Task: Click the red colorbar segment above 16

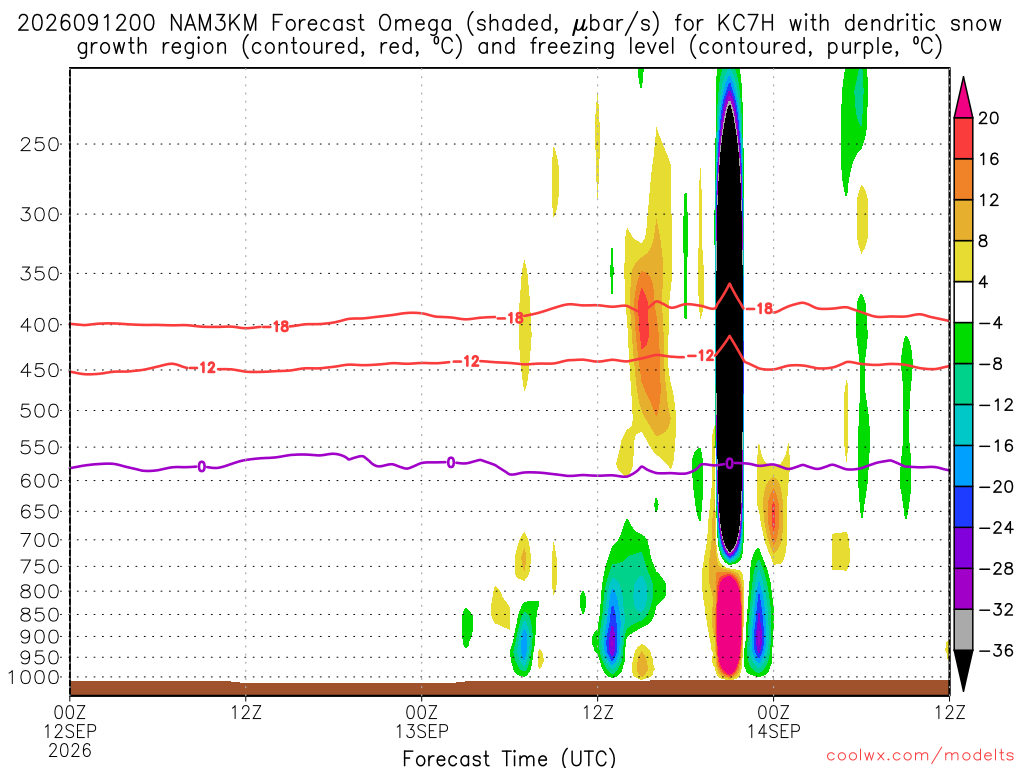Action: (x=963, y=138)
